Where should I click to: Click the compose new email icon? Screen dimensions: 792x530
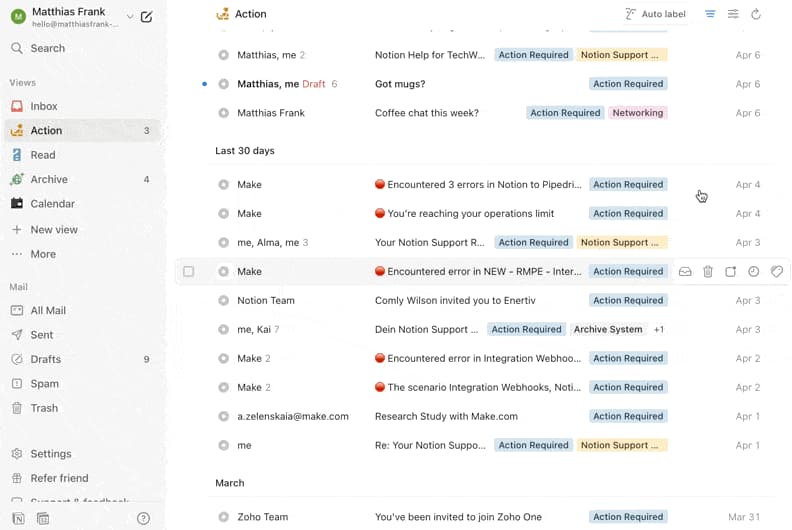146,17
